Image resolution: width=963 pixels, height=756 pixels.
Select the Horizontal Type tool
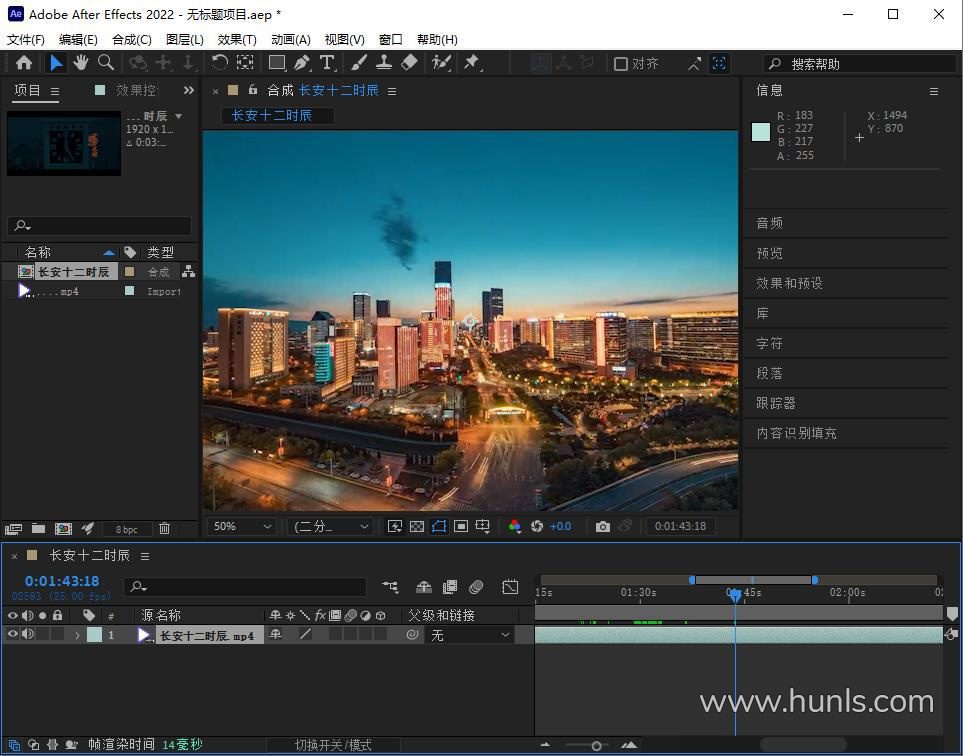pyautogui.click(x=327, y=63)
